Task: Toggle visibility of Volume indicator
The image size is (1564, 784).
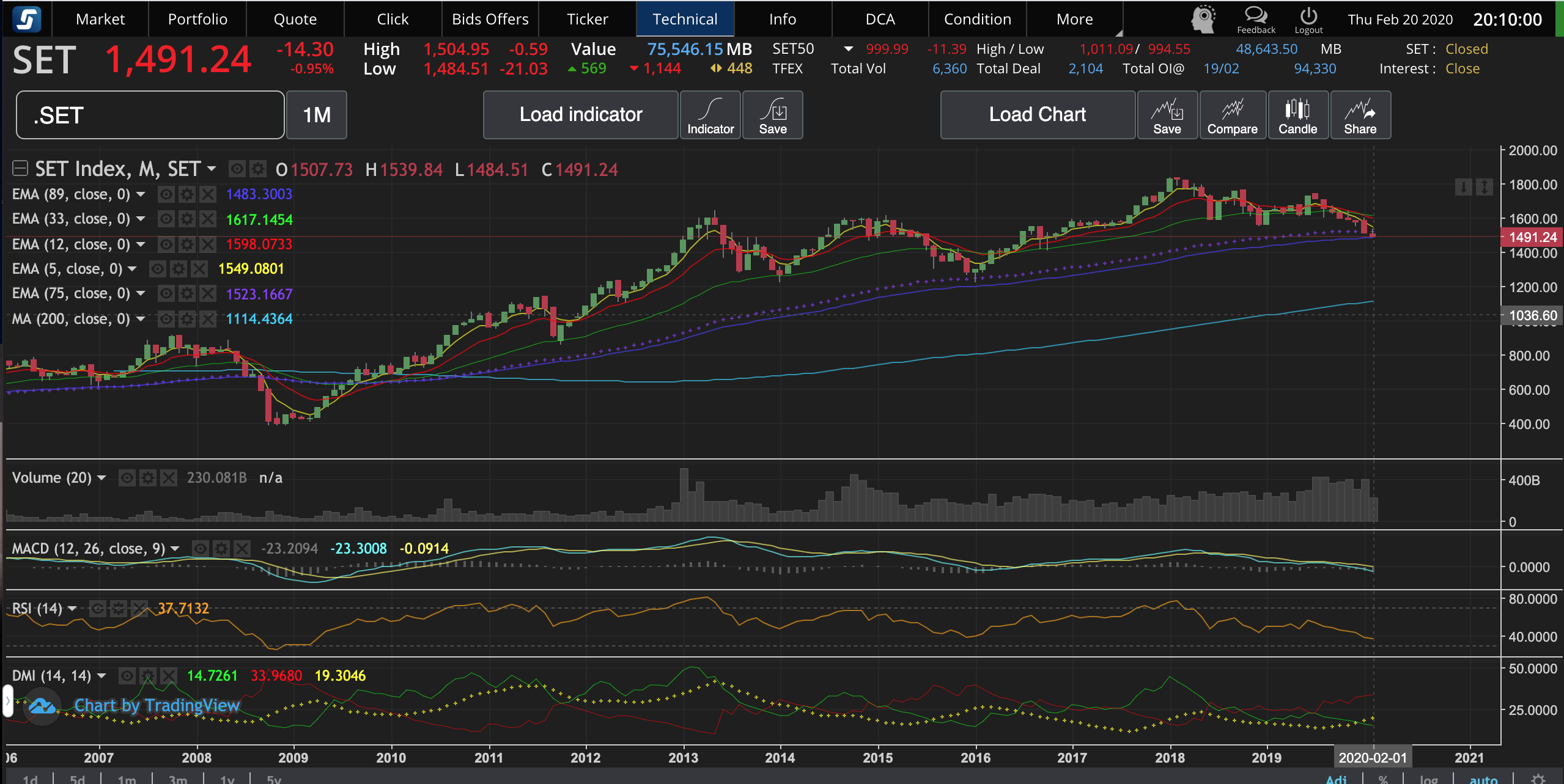Action: (127, 478)
